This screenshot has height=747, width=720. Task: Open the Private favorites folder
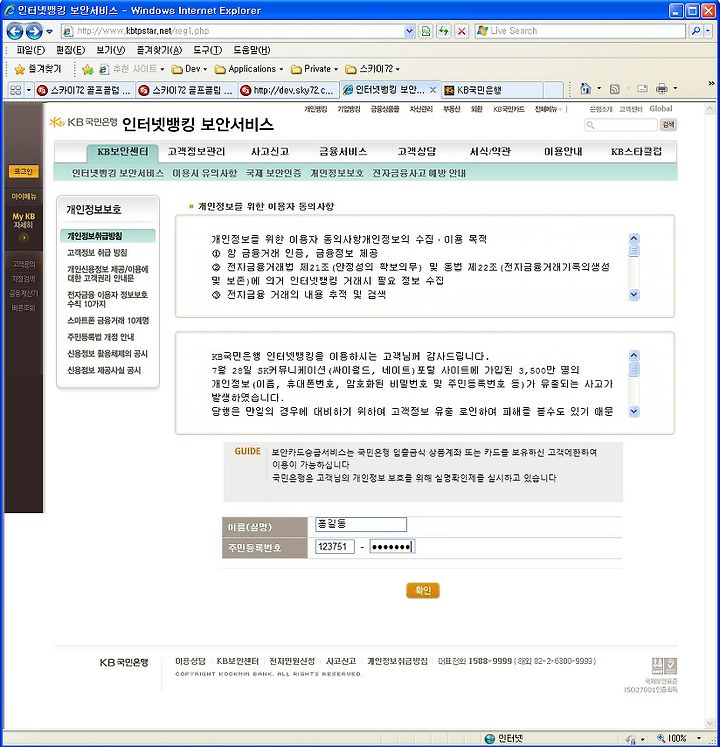[314, 69]
